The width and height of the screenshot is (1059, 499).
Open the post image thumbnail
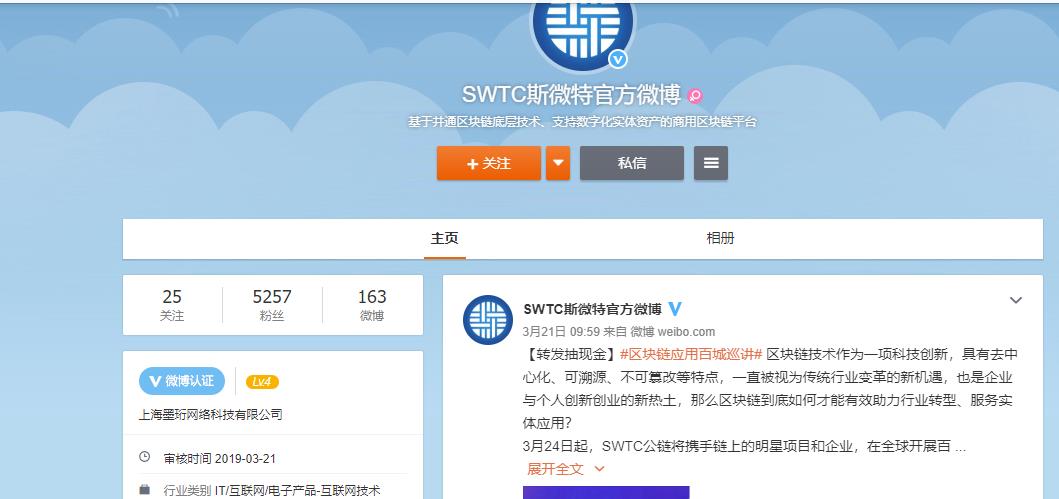tap(606, 492)
